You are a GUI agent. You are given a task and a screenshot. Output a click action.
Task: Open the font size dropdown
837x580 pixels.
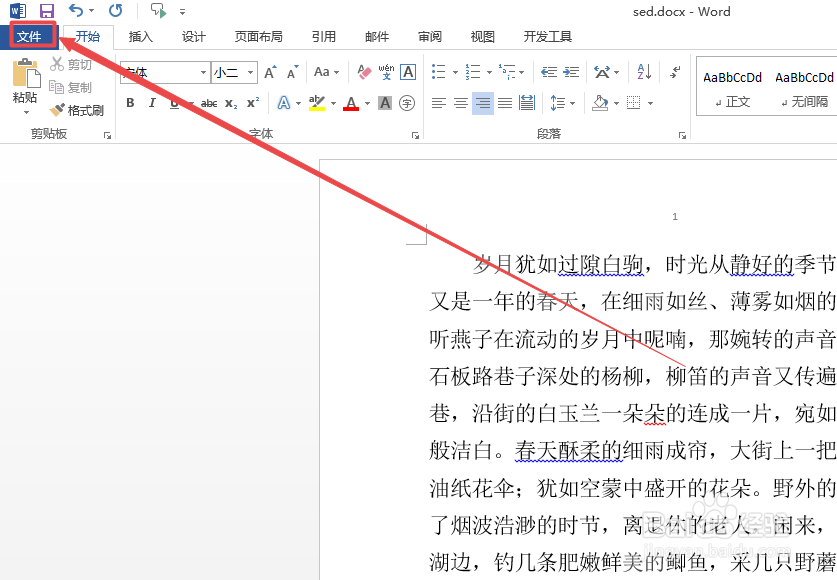(x=250, y=72)
